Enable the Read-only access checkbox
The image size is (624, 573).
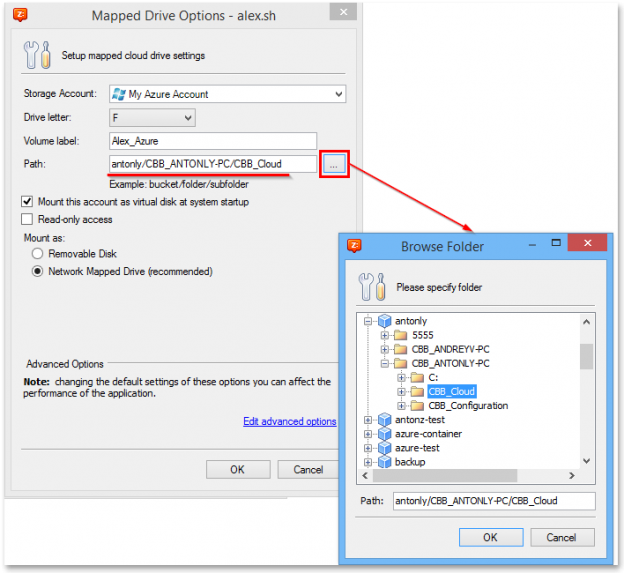[x=27, y=219]
